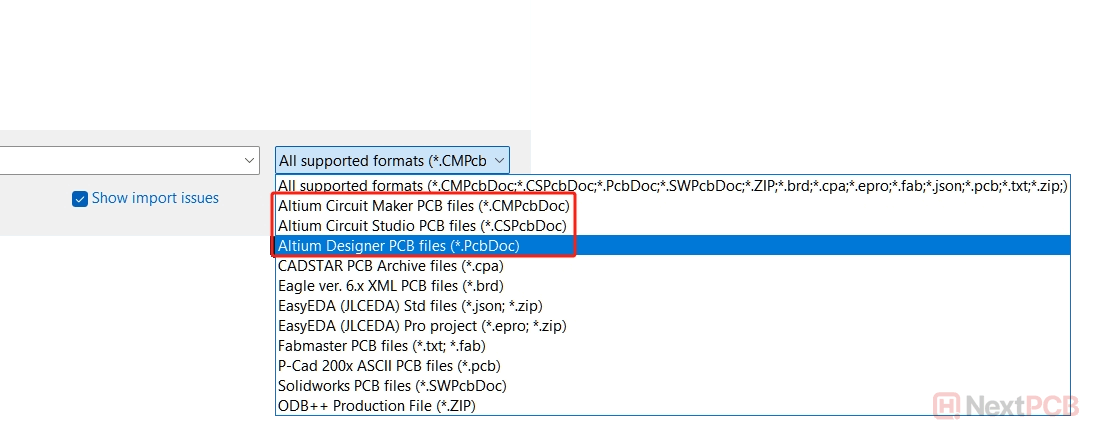This screenshot has width=1106, height=444.
Task: Select Altium Designer PCB files (*.PcbDoc)
Action: coord(399,246)
